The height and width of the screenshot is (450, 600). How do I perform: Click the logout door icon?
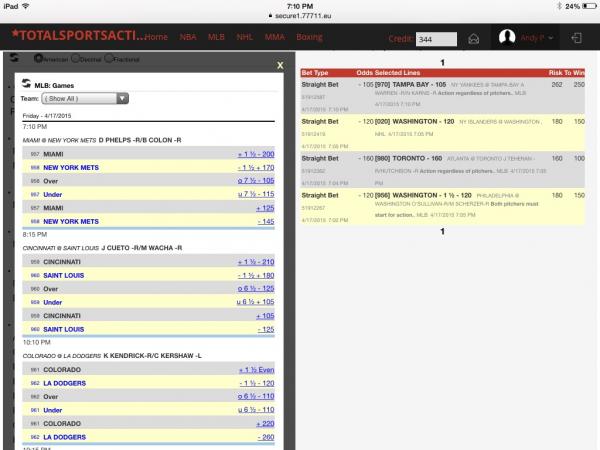[x=577, y=38]
